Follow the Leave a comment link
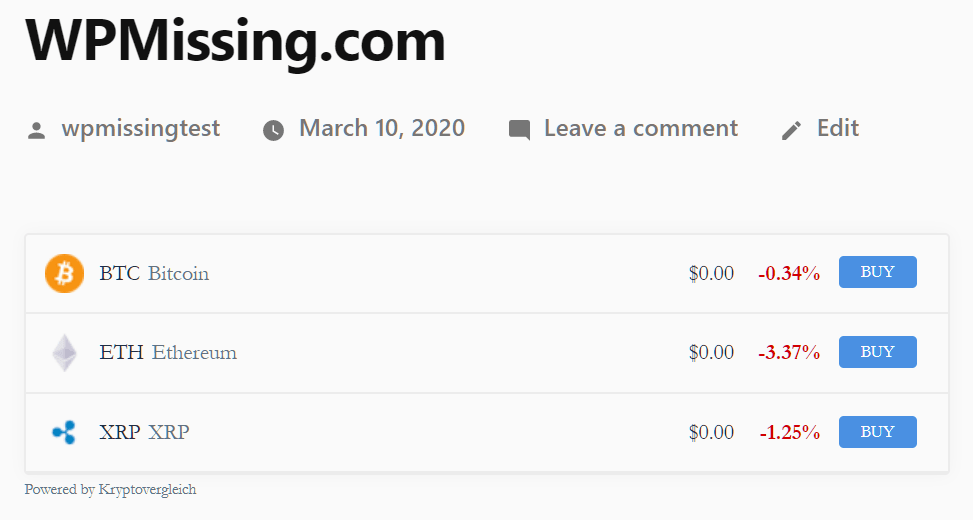The height and width of the screenshot is (520, 973). 641,128
